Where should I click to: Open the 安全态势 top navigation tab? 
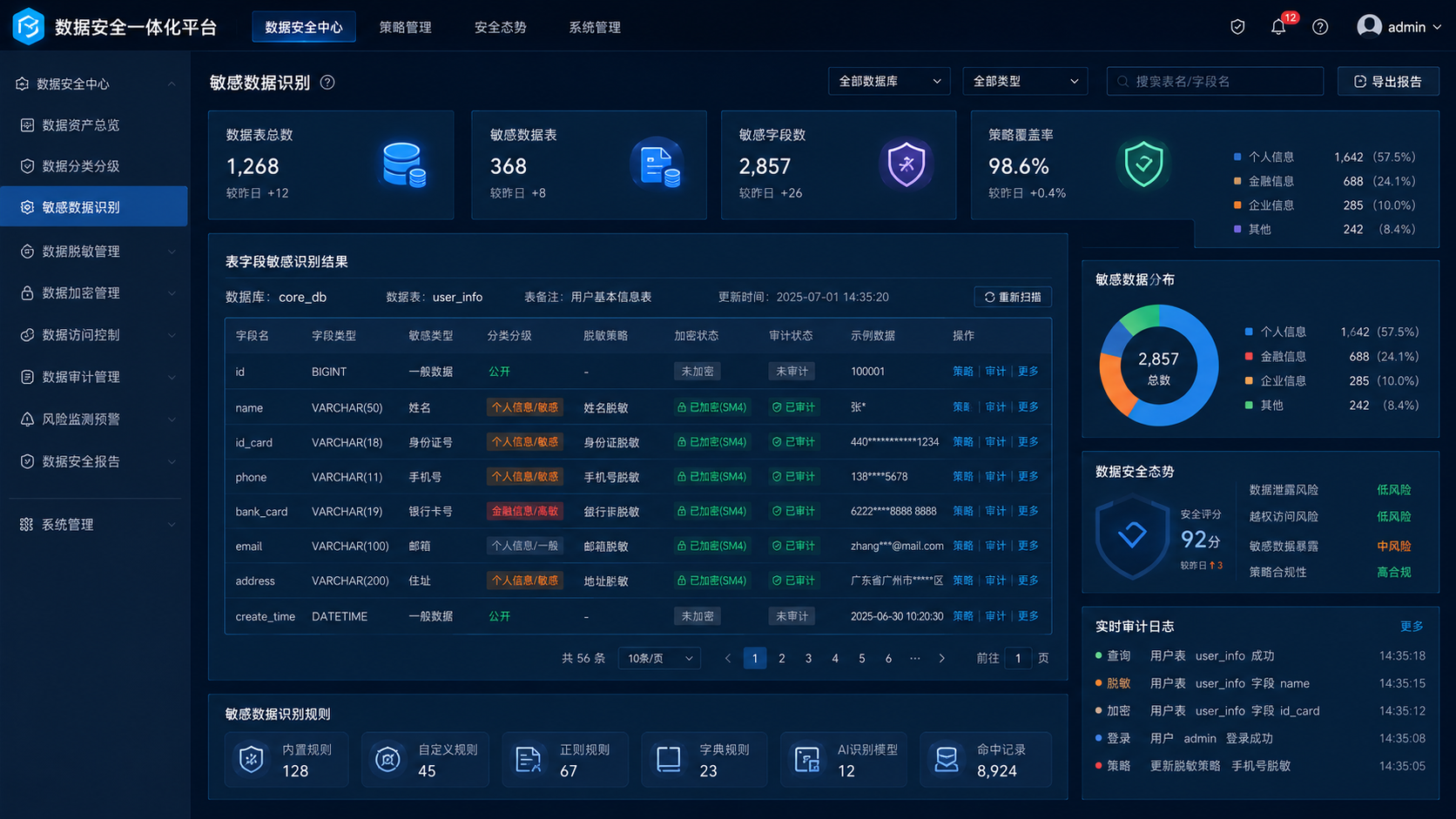coord(500,27)
